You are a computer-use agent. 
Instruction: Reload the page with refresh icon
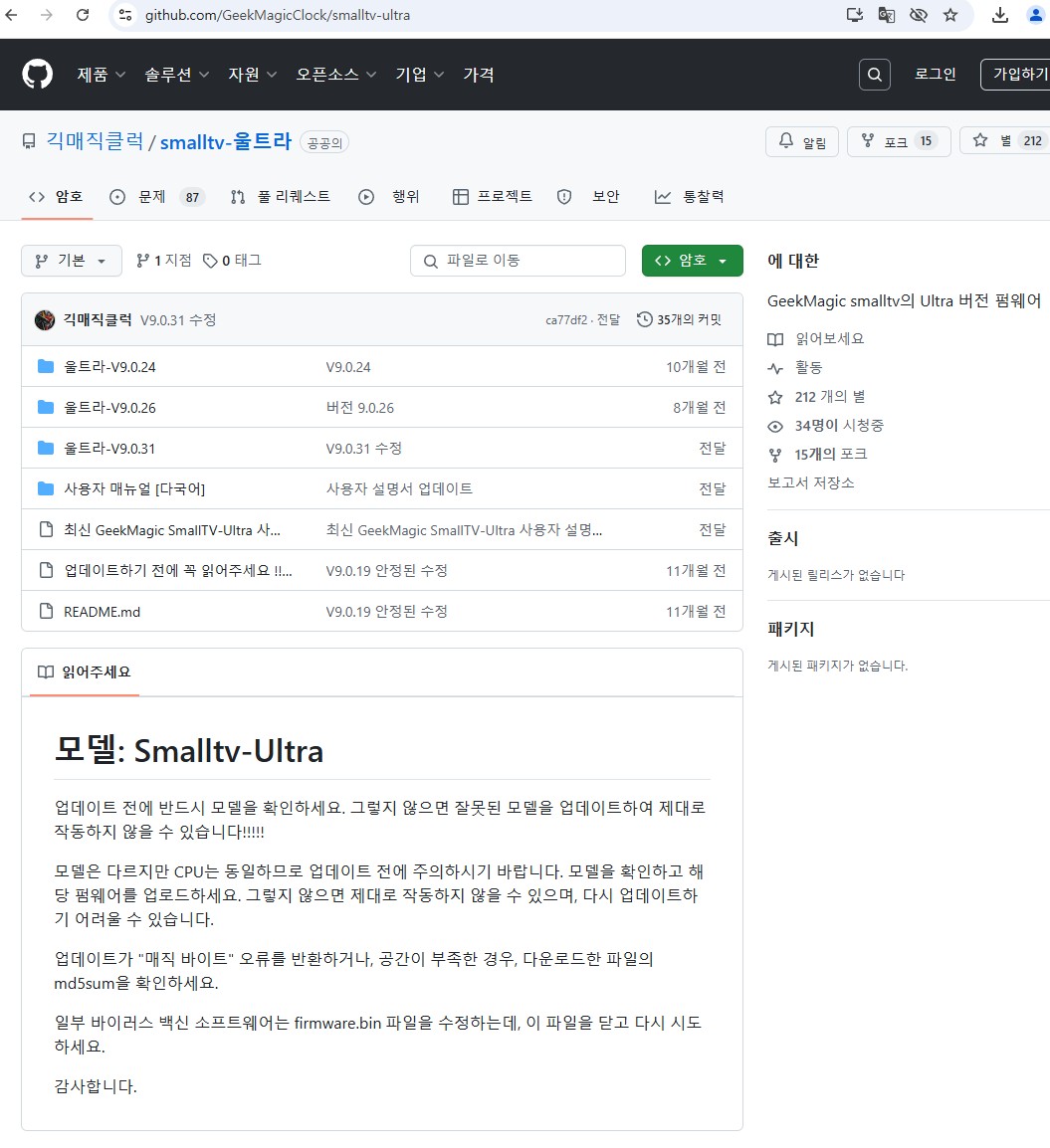tap(82, 15)
